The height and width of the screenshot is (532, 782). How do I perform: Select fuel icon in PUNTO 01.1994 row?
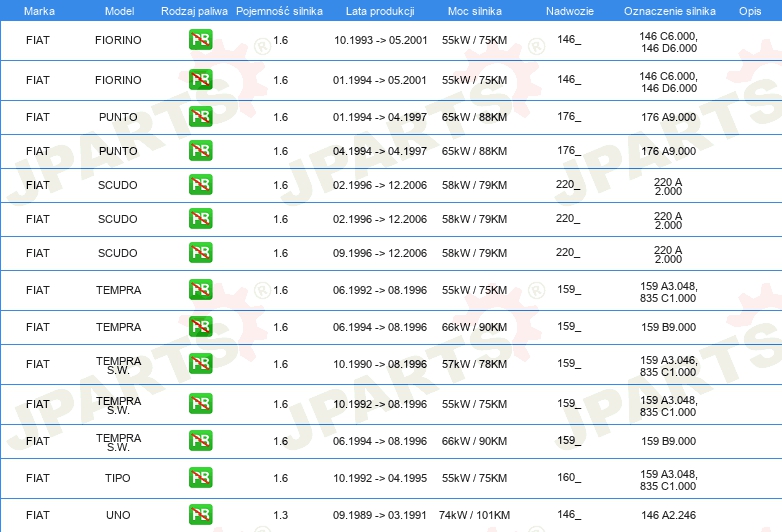tap(200, 116)
